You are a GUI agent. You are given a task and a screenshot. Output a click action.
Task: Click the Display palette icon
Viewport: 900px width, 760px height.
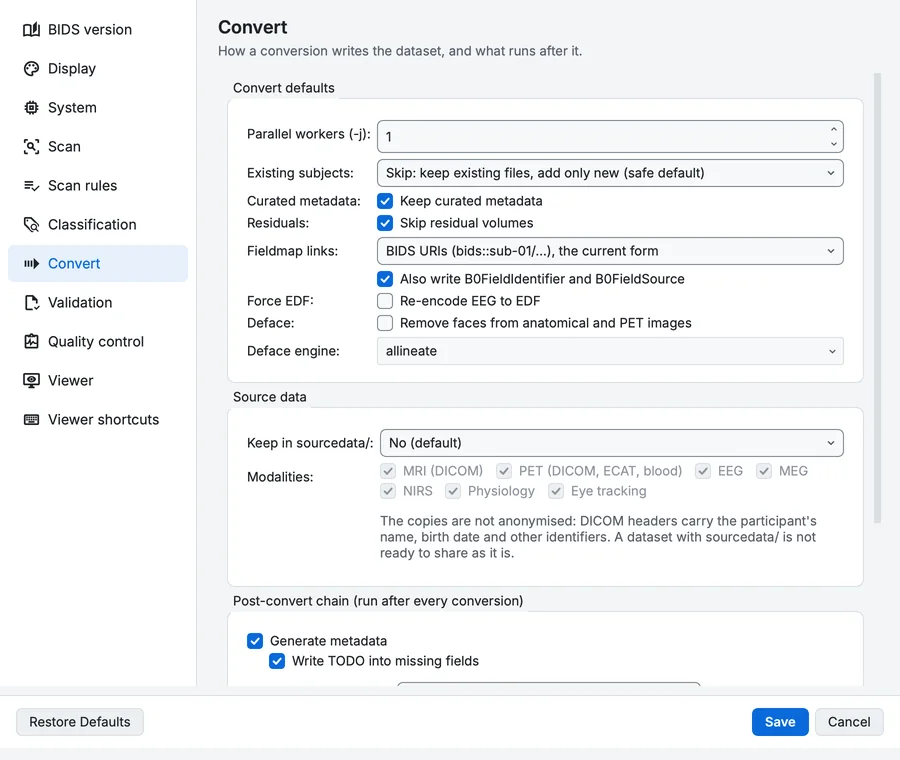(32, 68)
